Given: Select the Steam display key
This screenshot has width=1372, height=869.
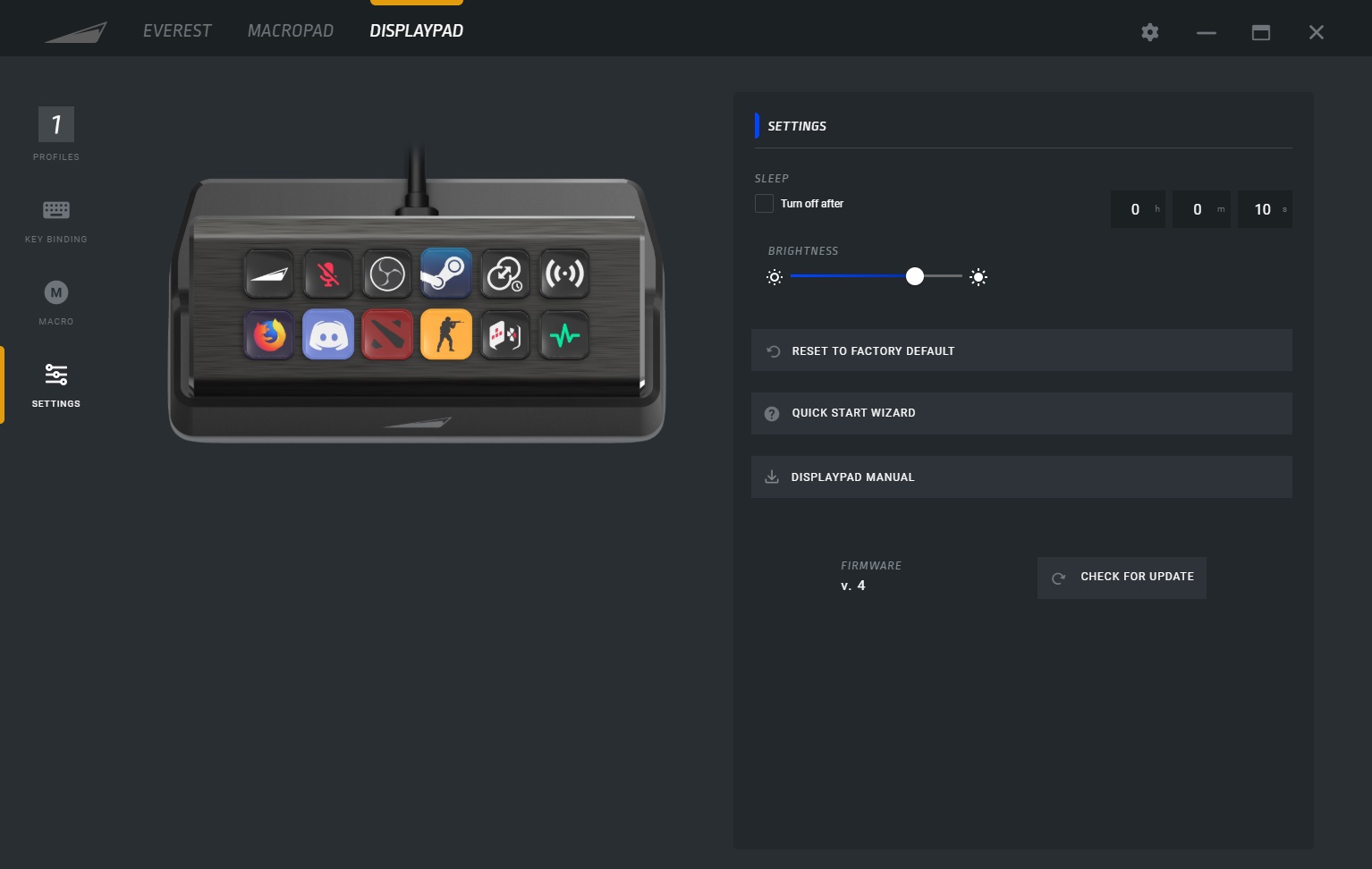Looking at the screenshot, I should [446, 274].
